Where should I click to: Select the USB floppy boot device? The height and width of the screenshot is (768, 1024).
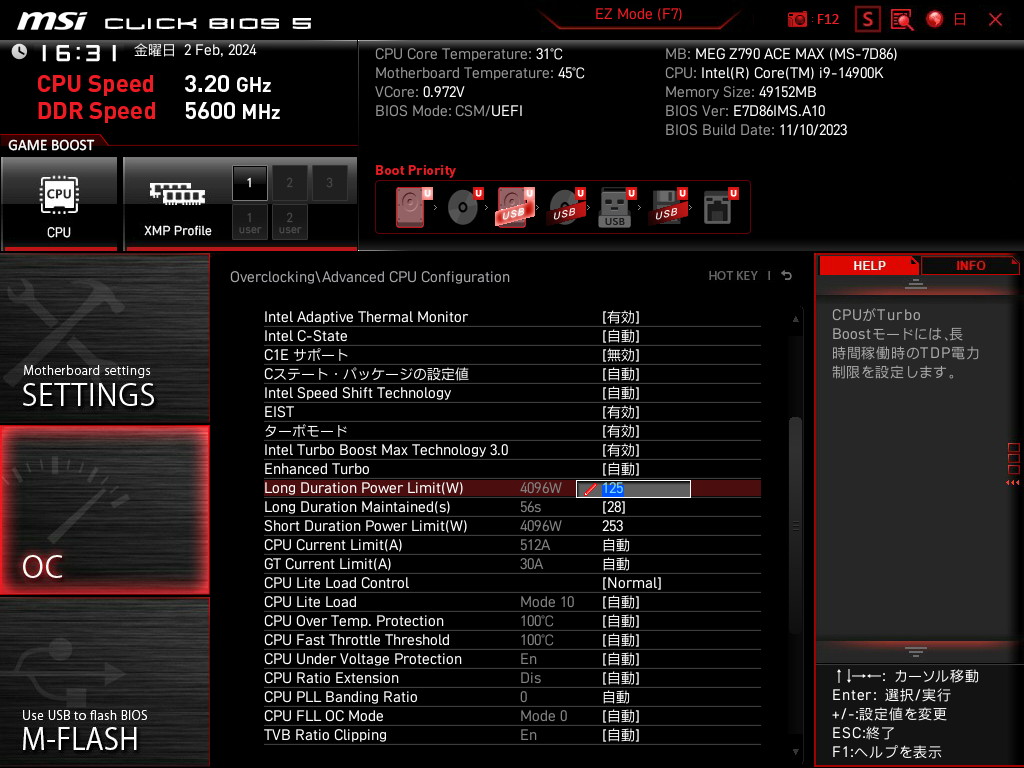coord(667,207)
